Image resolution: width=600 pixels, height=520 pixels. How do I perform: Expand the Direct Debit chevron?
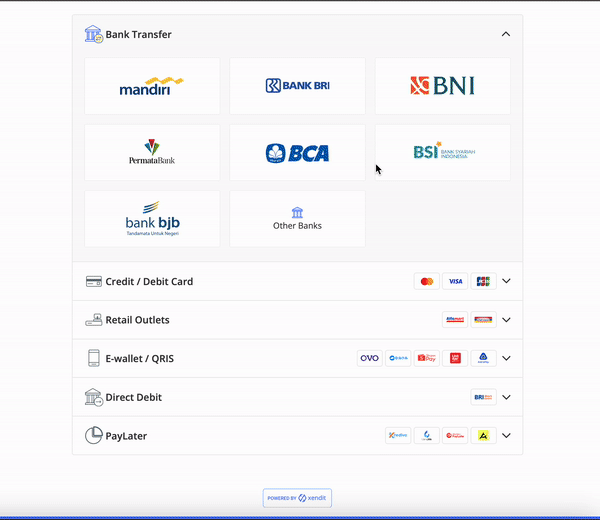(x=506, y=397)
